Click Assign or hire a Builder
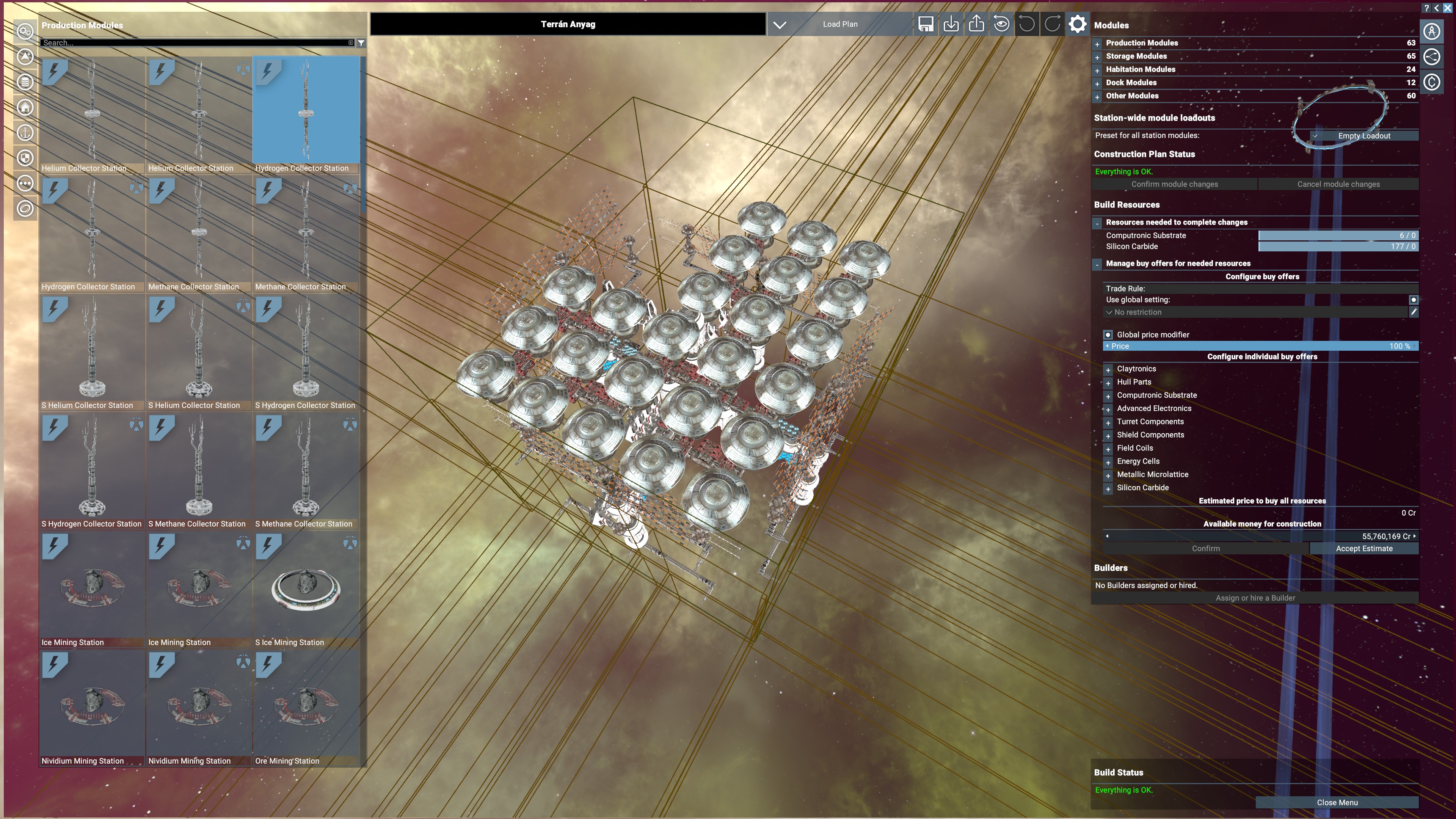 (x=1255, y=598)
